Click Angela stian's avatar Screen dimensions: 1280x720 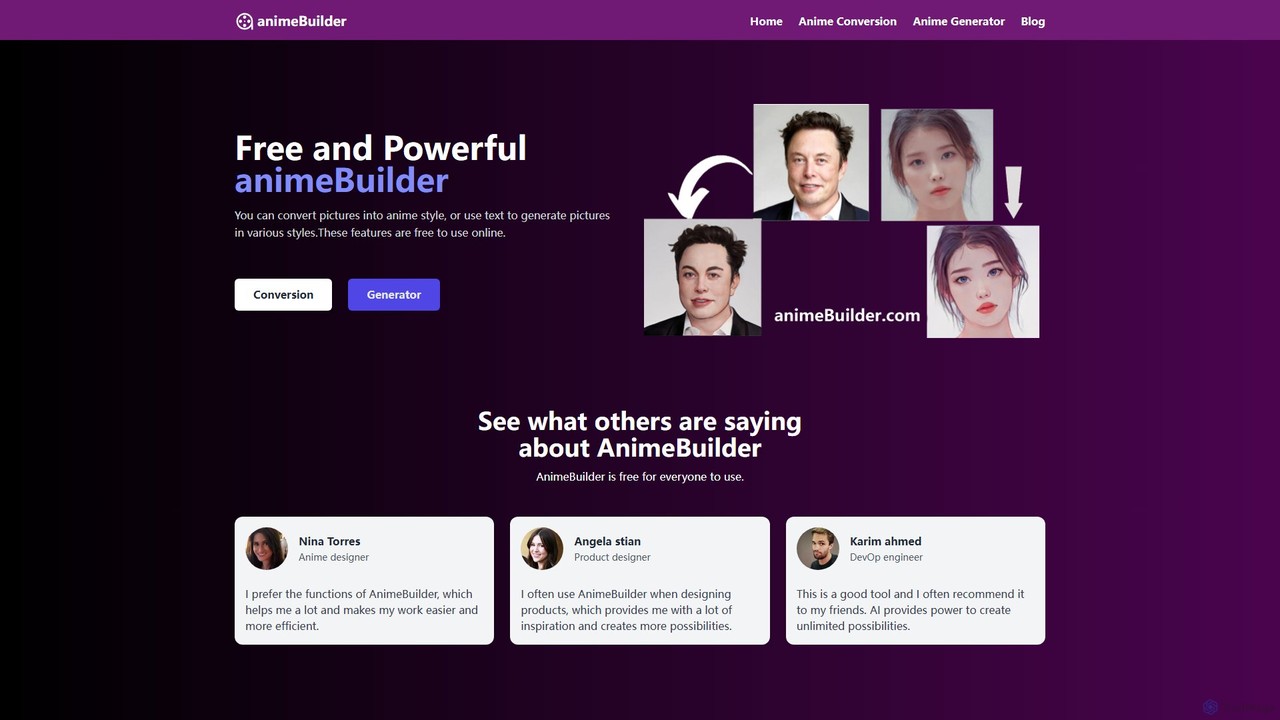542,549
